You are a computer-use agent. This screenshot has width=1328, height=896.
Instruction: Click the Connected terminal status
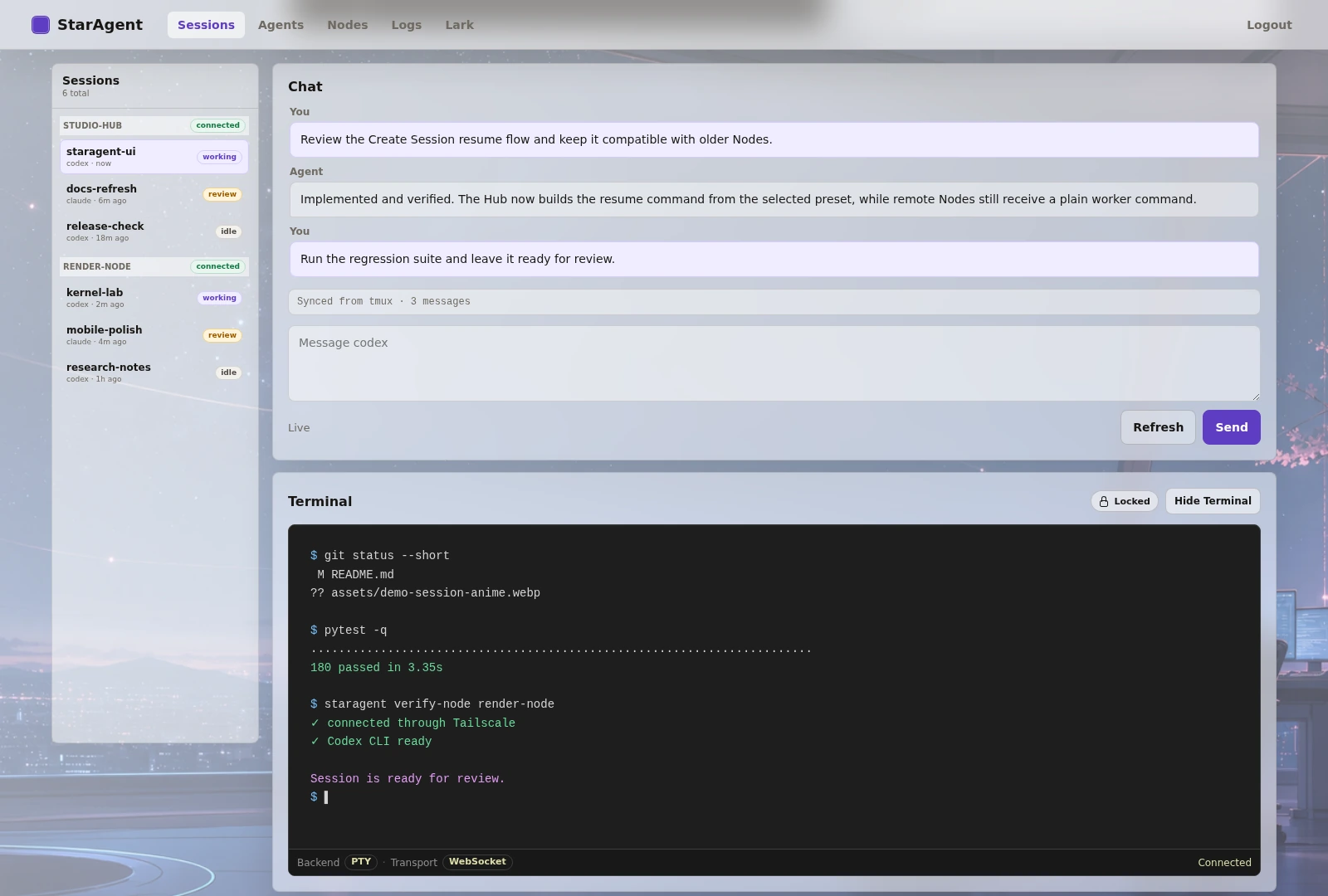point(1224,863)
